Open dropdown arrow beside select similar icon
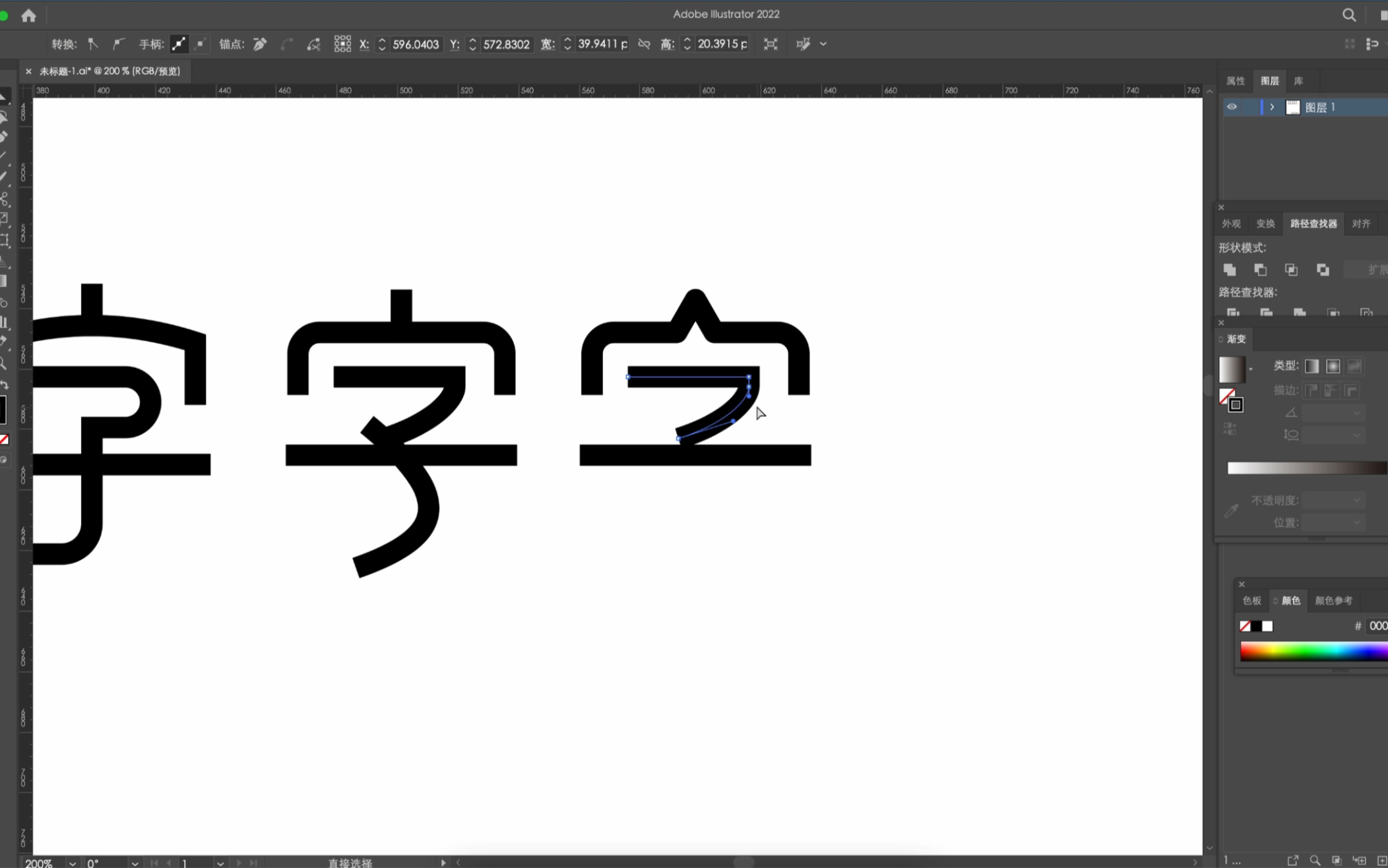This screenshot has height=868, width=1388. (x=823, y=44)
